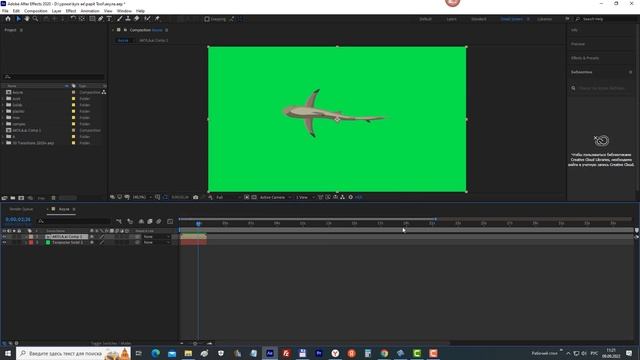Image resolution: width=640 pixels, height=360 pixels.
Task: Expand the Effects & Presets panel header
Action: coord(585,58)
